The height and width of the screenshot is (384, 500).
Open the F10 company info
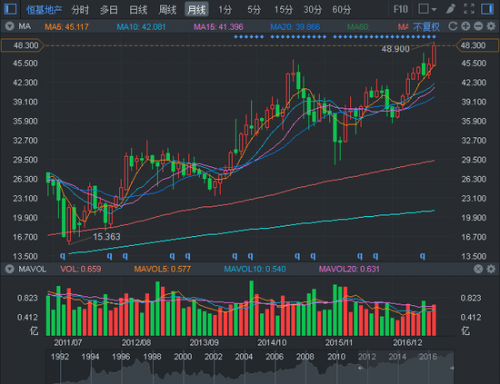click(400, 9)
